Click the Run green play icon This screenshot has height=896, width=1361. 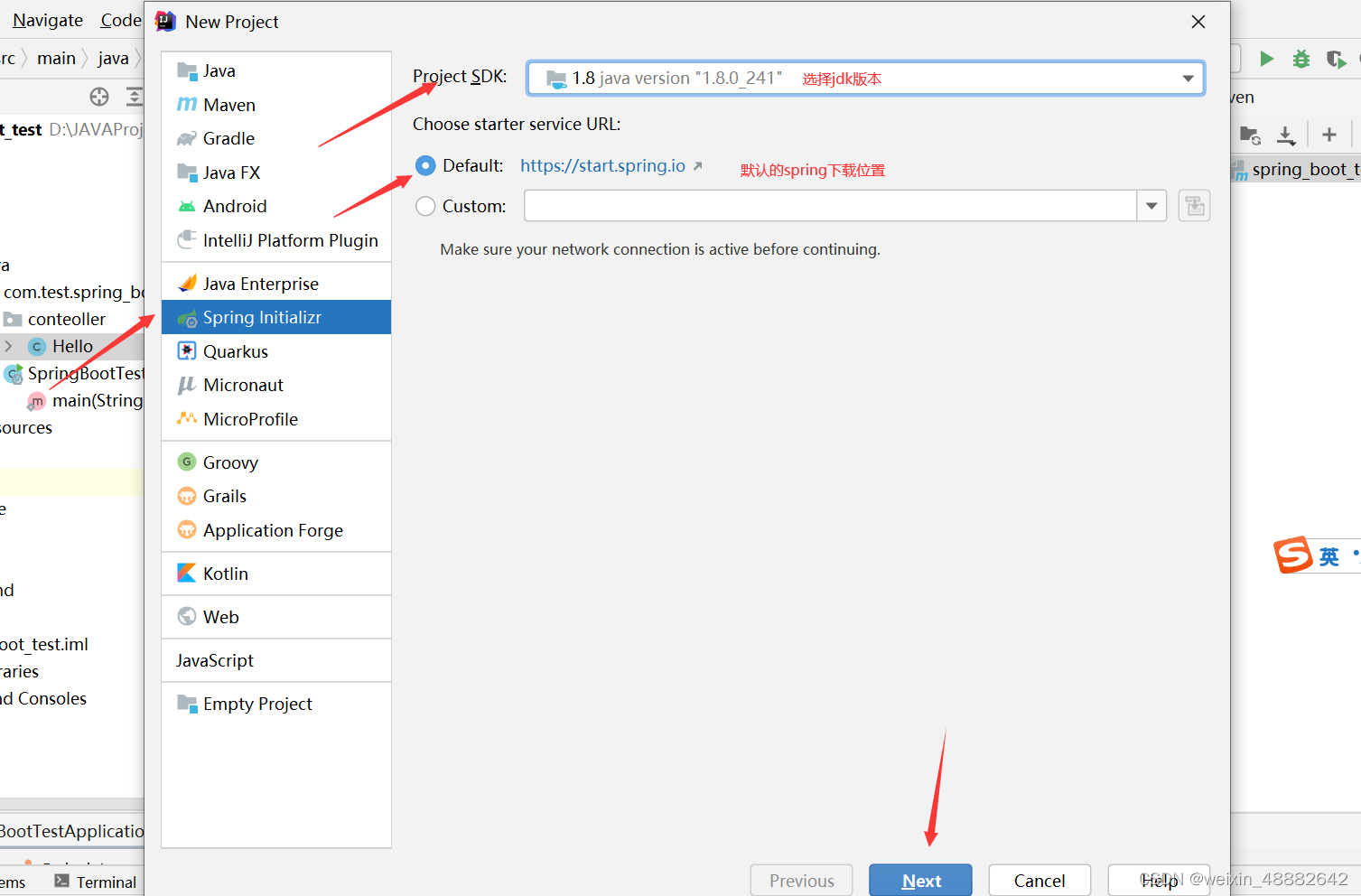coord(1266,59)
